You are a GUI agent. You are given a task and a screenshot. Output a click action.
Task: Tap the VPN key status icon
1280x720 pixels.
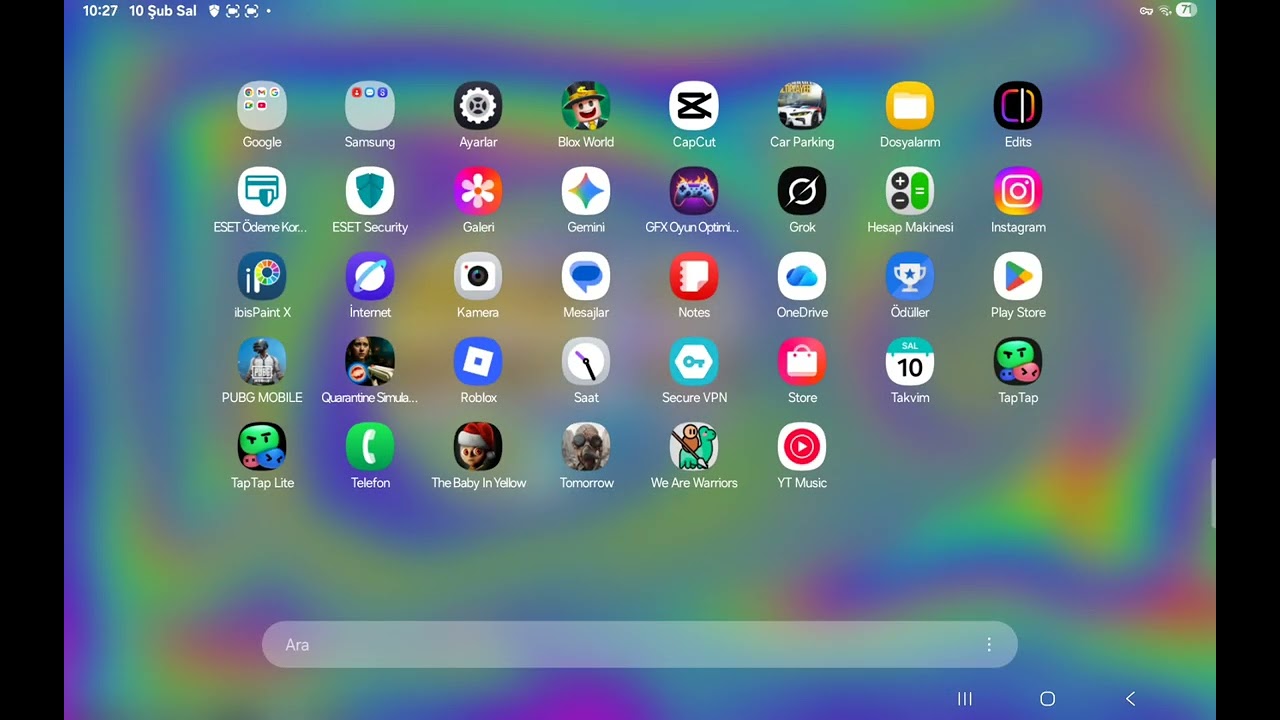point(1146,11)
